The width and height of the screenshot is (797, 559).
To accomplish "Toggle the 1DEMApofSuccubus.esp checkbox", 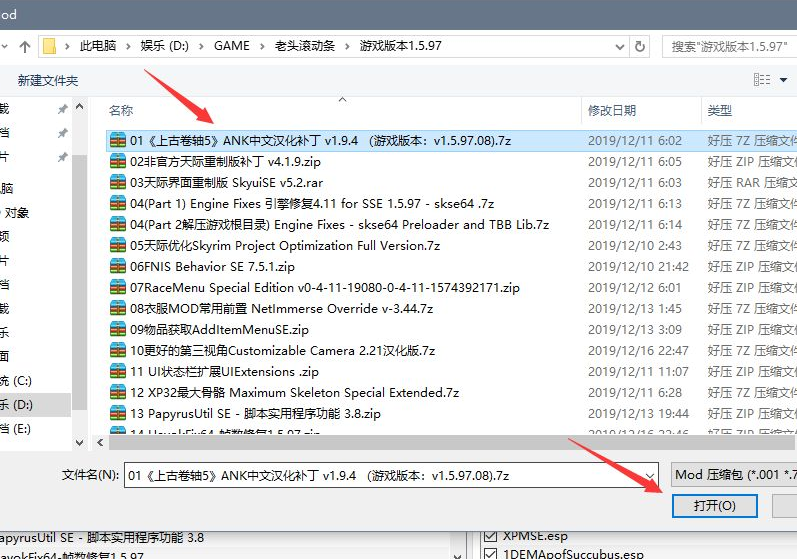I will click(491, 553).
